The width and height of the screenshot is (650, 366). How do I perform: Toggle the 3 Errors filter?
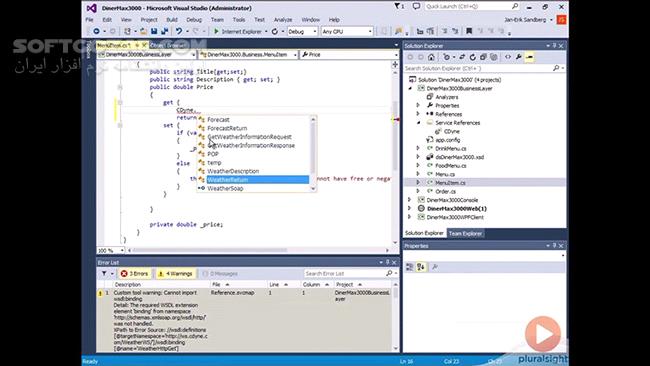(134, 274)
